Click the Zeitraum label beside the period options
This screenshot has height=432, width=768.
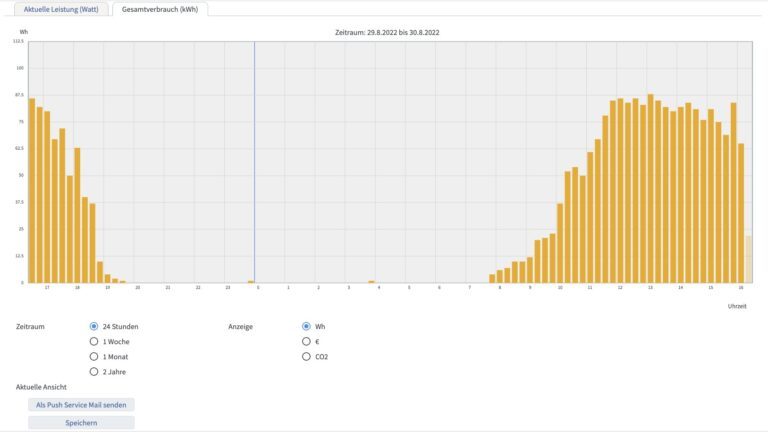tap(30, 327)
